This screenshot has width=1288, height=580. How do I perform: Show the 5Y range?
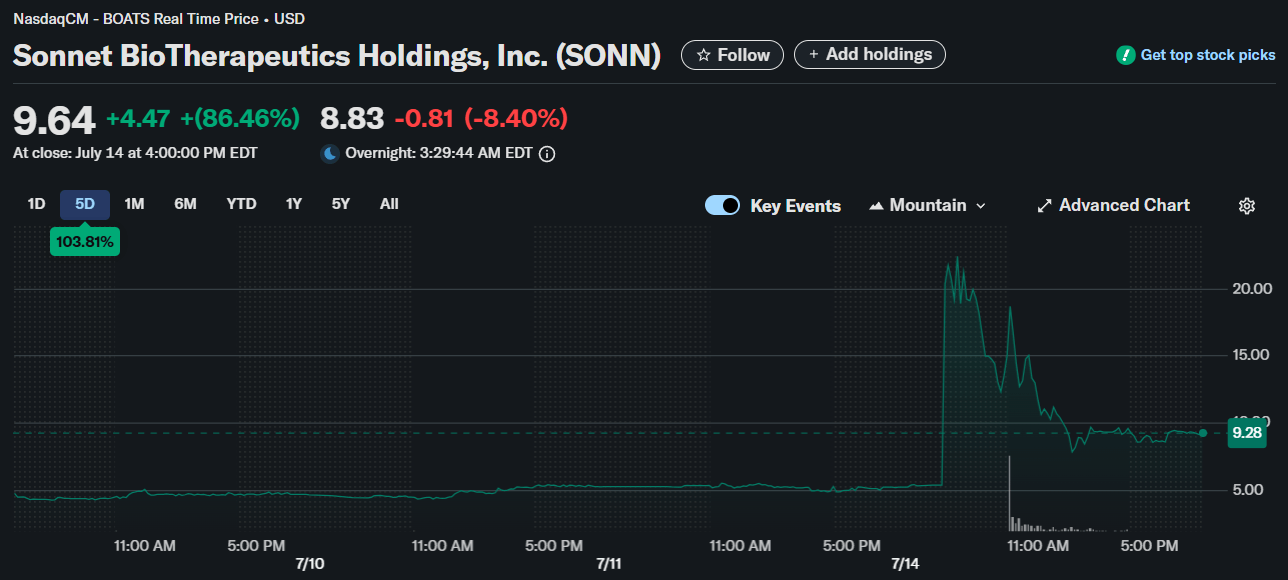[341, 204]
